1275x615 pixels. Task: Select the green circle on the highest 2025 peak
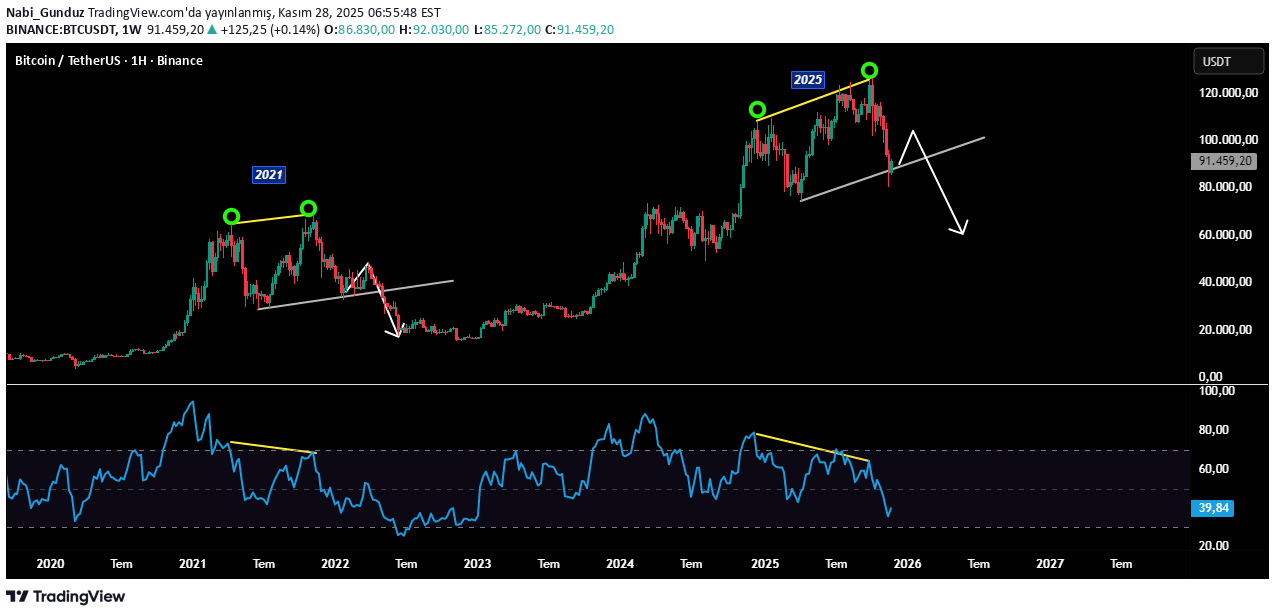click(x=869, y=70)
